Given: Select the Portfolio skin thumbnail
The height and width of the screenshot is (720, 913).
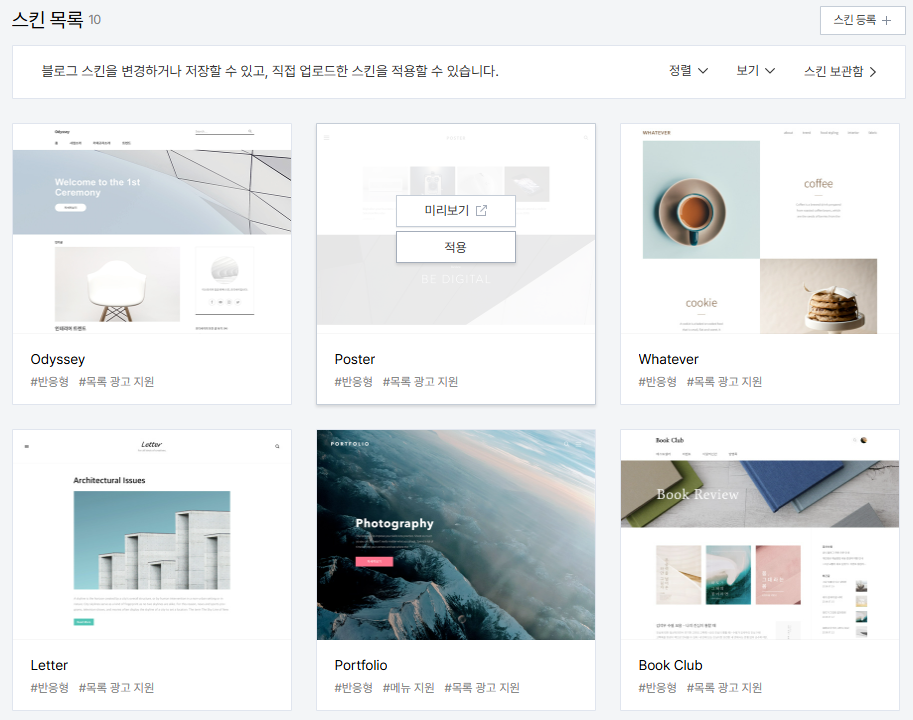Looking at the screenshot, I should 456,534.
